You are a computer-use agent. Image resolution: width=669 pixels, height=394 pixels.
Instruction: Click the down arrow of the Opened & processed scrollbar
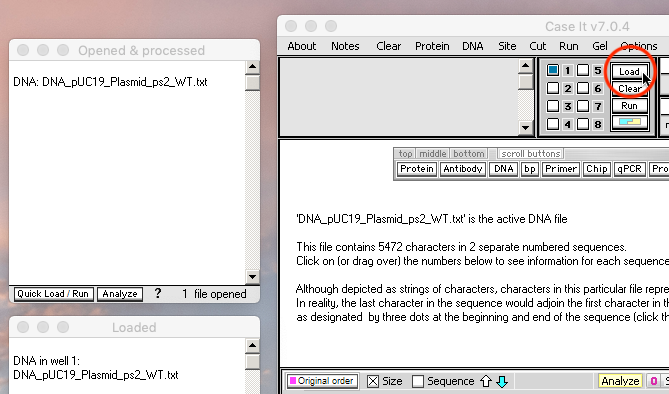253,277
